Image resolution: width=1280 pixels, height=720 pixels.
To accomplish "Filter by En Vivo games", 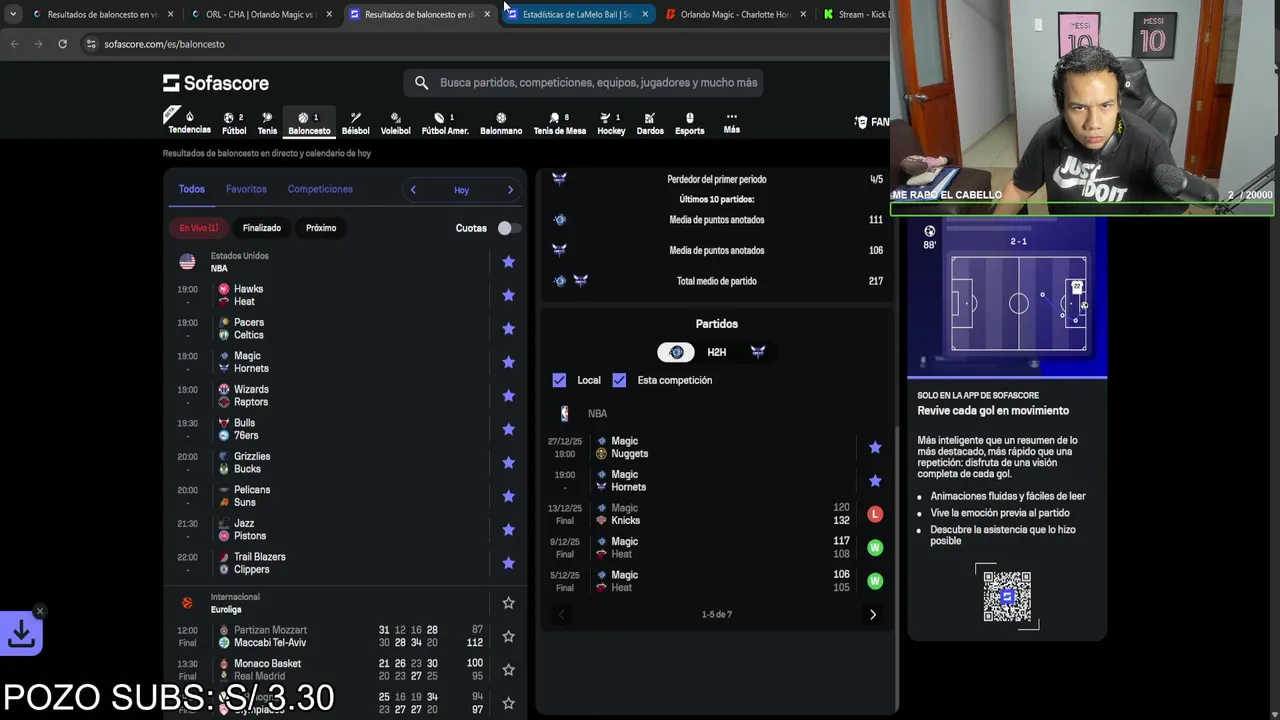I will [199, 228].
